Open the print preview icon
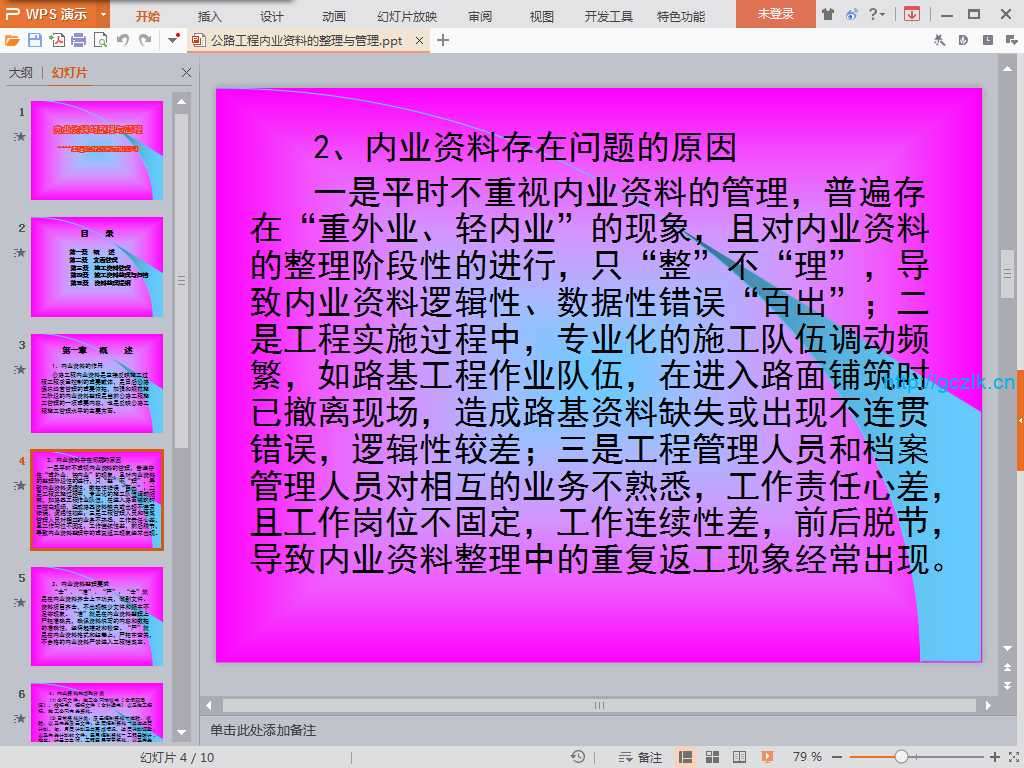1024x768 pixels. pyautogui.click(x=100, y=40)
